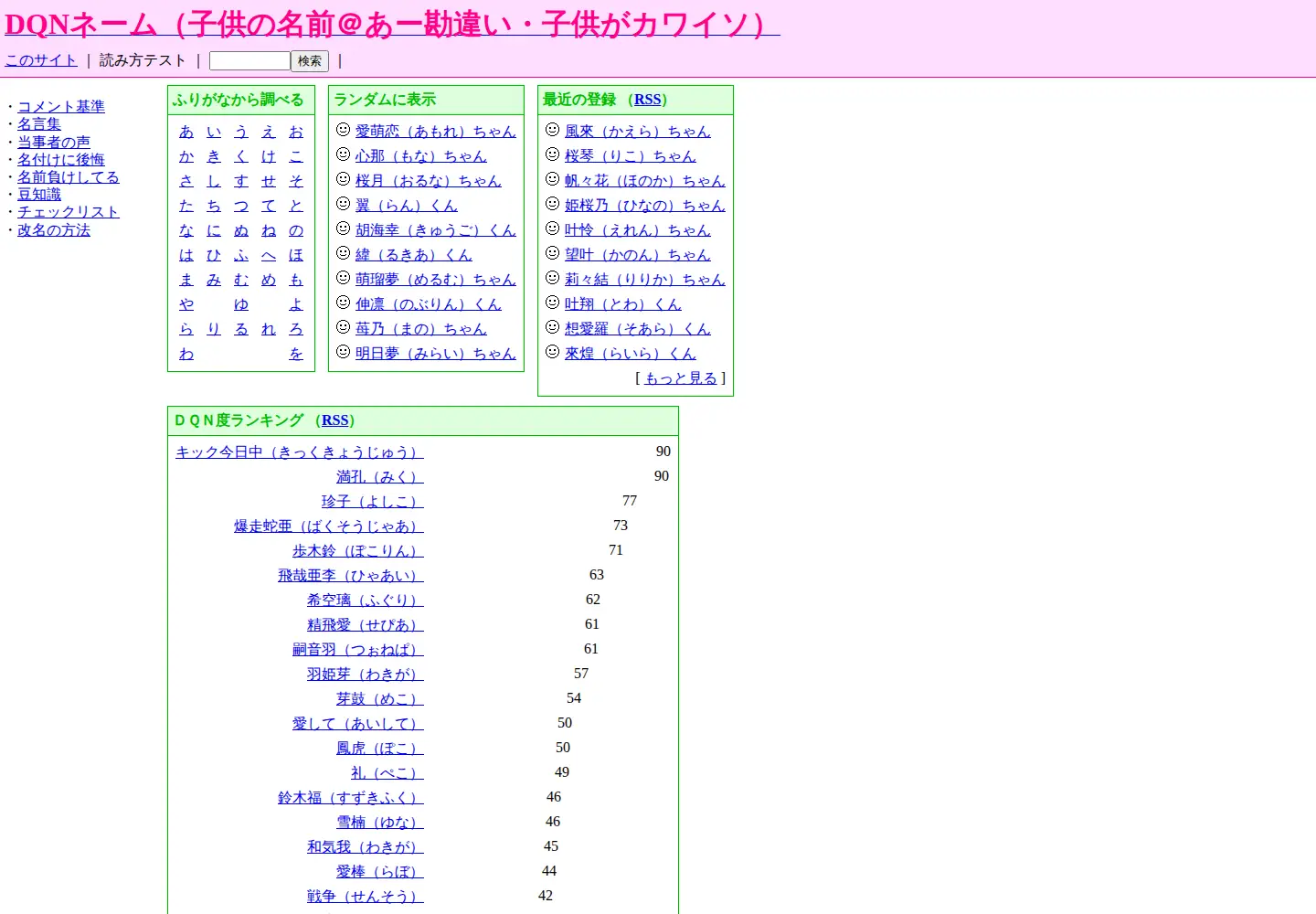Screen dimensions: 1316x914
Task: Open the RSS link in 最近の登録 header
Action: point(647,100)
